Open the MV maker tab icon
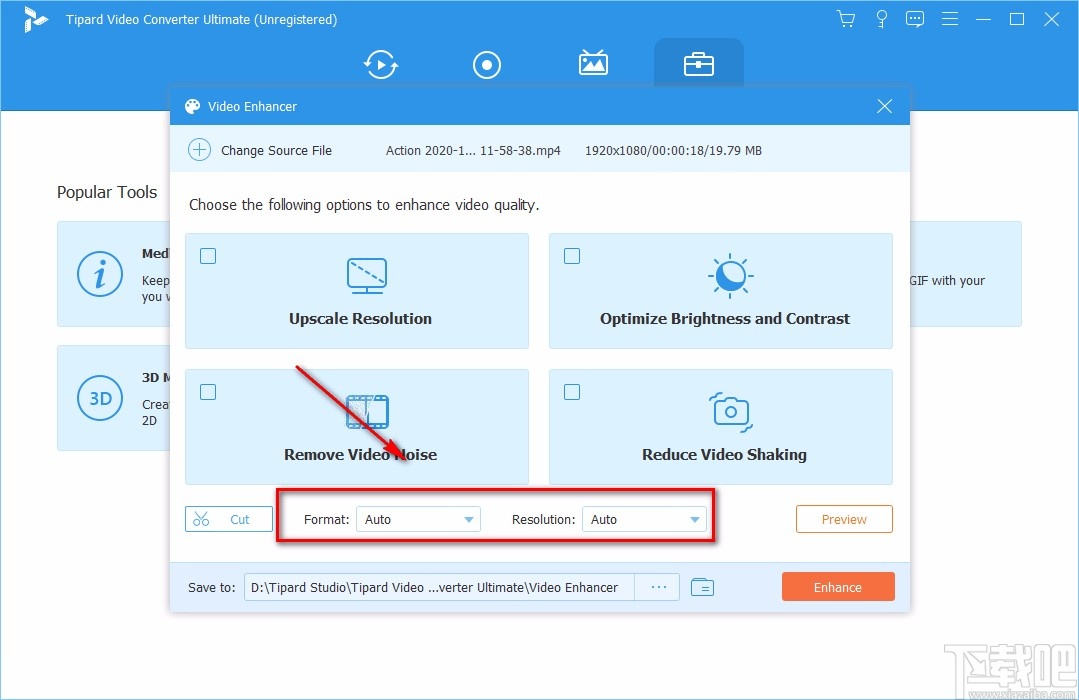The width and height of the screenshot is (1079, 700). click(x=592, y=63)
